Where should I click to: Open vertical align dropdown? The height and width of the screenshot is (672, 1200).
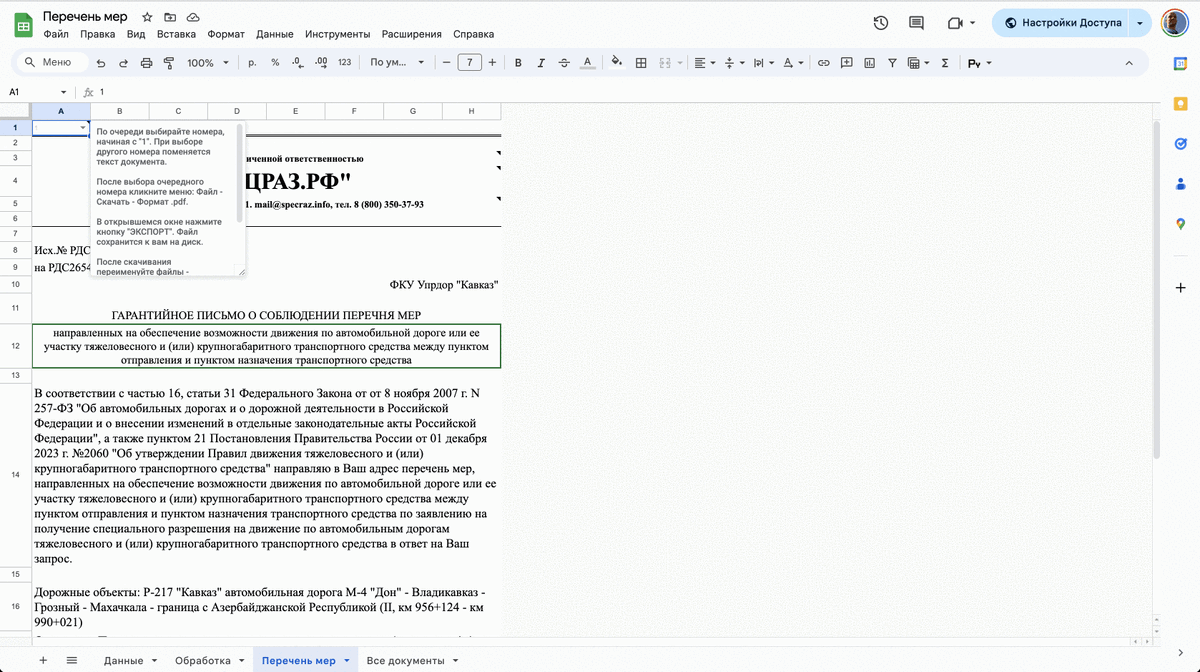(x=735, y=63)
